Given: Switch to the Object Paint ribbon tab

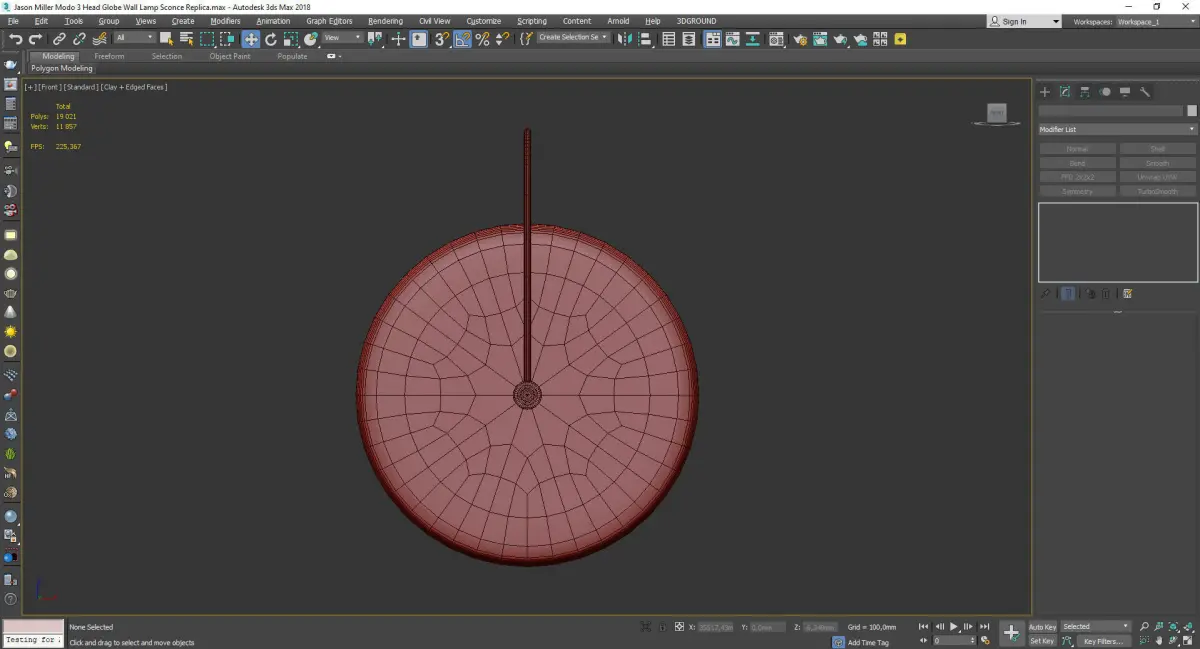Looking at the screenshot, I should tap(230, 56).
